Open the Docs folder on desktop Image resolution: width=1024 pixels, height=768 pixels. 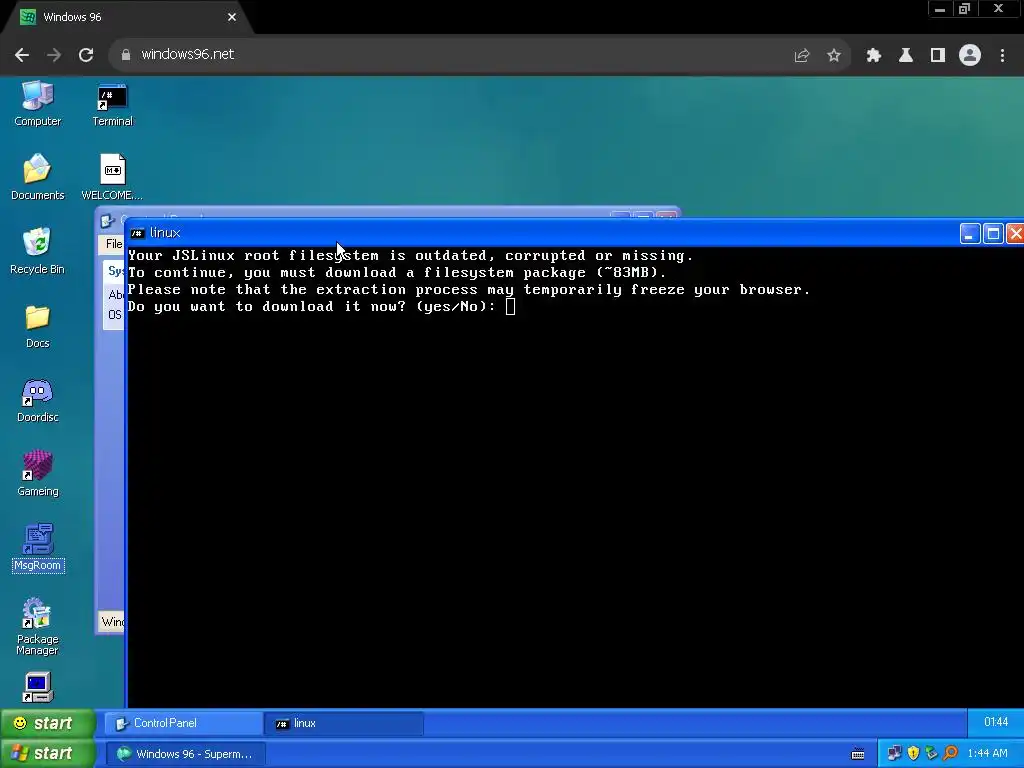(37, 326)
